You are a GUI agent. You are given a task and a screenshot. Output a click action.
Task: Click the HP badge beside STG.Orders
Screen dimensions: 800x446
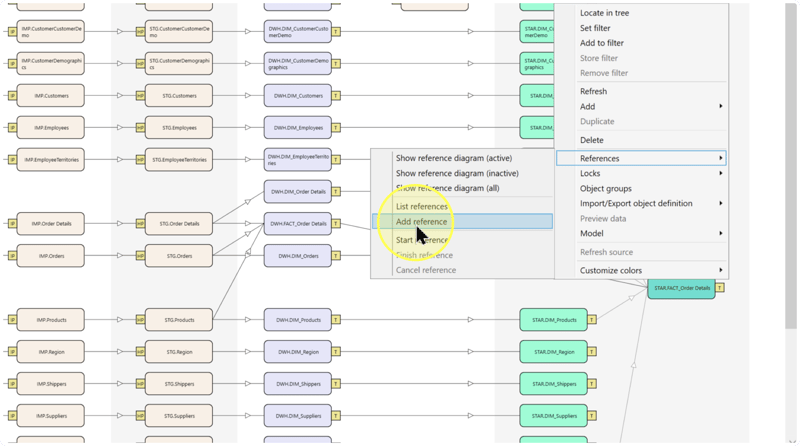click(140, 256)
